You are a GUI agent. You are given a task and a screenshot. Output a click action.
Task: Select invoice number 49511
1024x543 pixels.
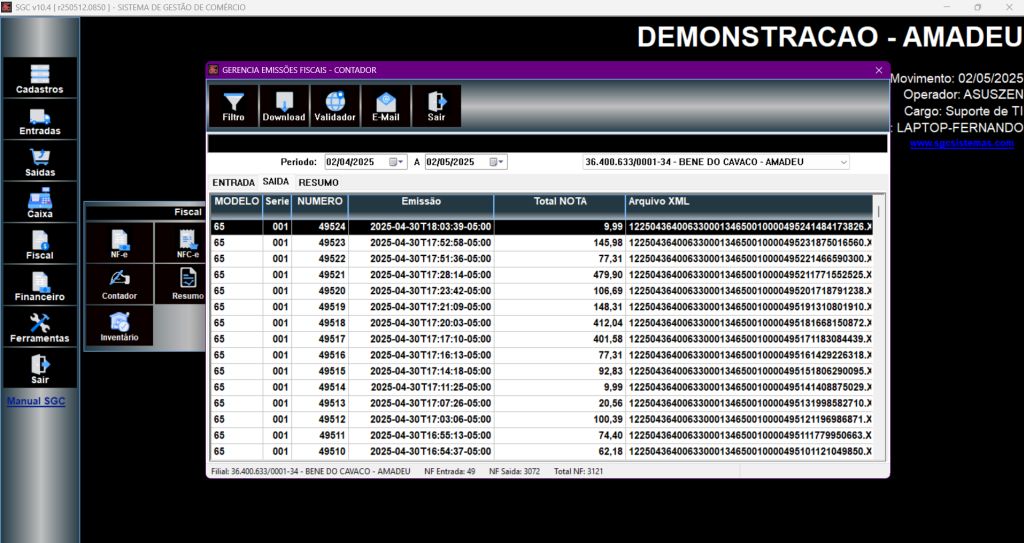point(320,435)
